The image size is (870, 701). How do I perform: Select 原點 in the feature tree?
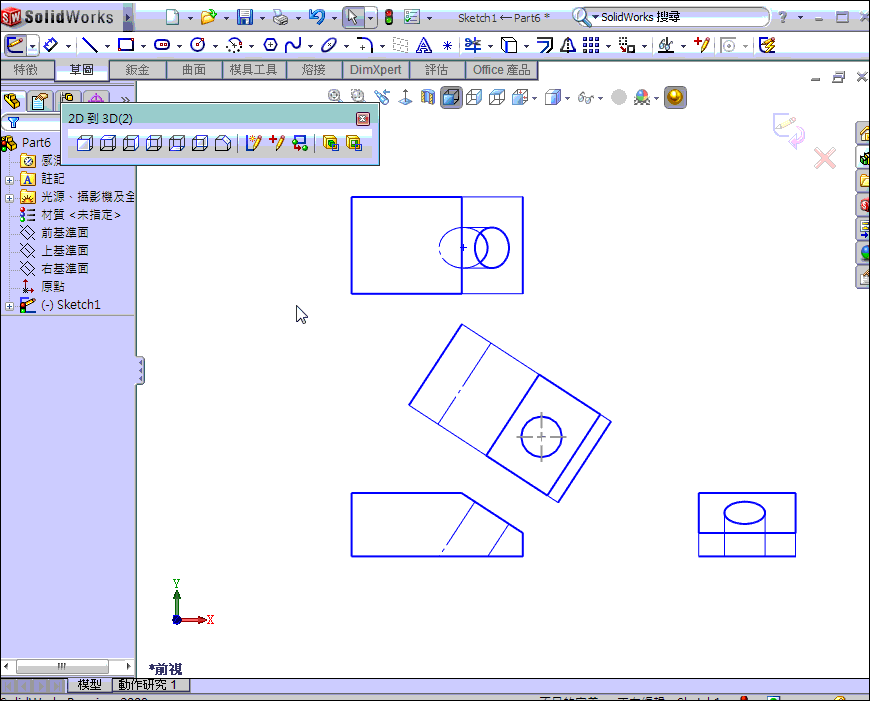[53, 287]
